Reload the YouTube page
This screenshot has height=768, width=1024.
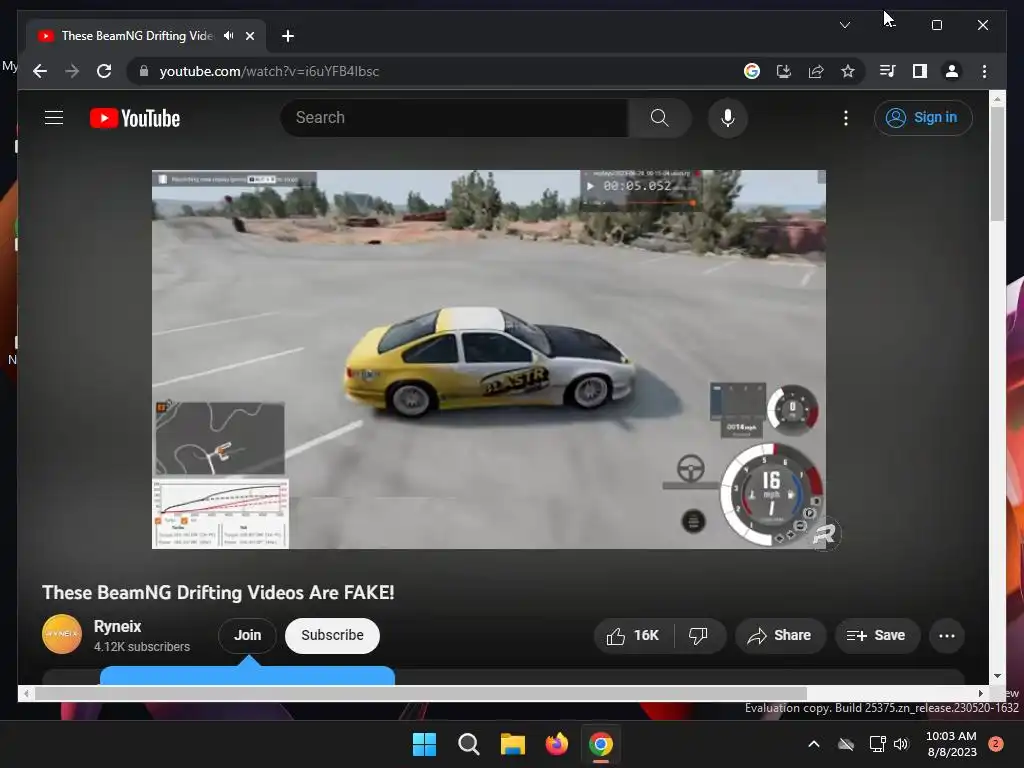click(x=104, y=71)
